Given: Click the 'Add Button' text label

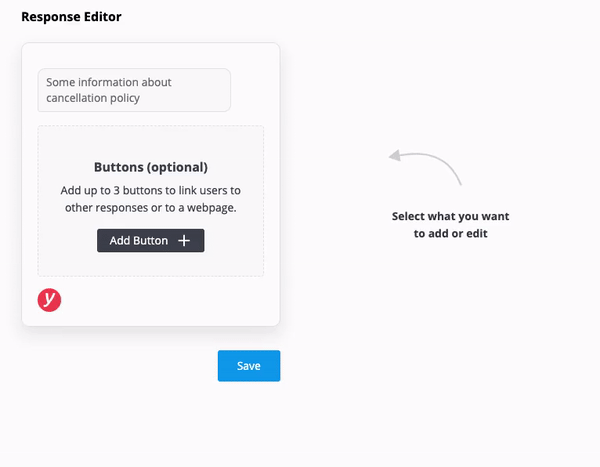Looking at the screenshot, I should [138, 241].
